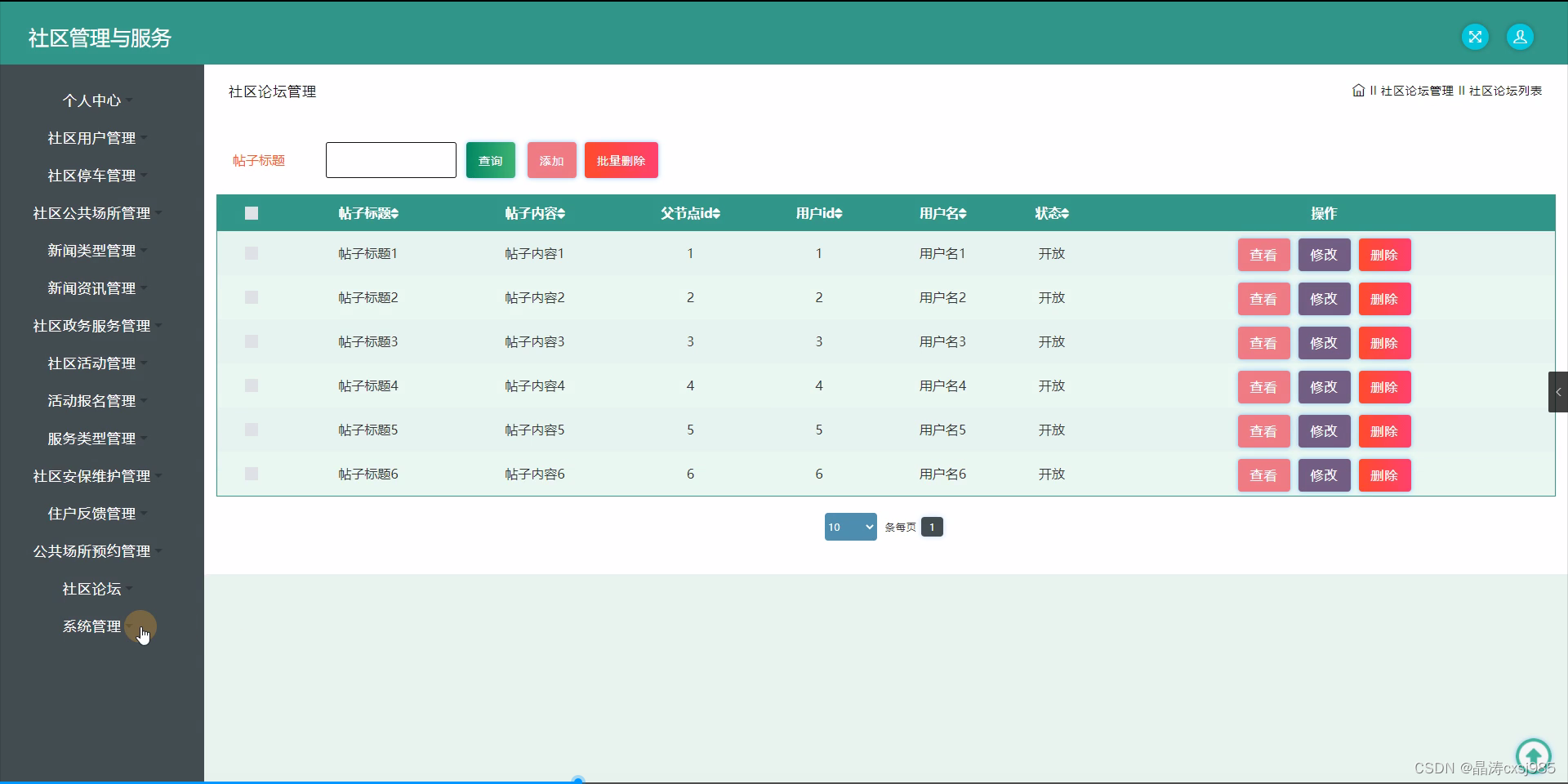The image size is (1568, 784).
Task: Open the rows-per-page dropdown showing 10
Action: 850,527
